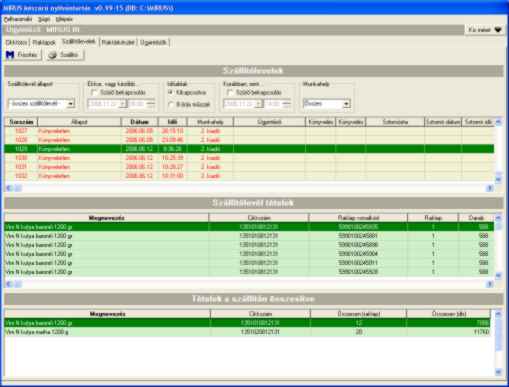Open the first menu bar item, Felhasználó

(x=18, y=19)
